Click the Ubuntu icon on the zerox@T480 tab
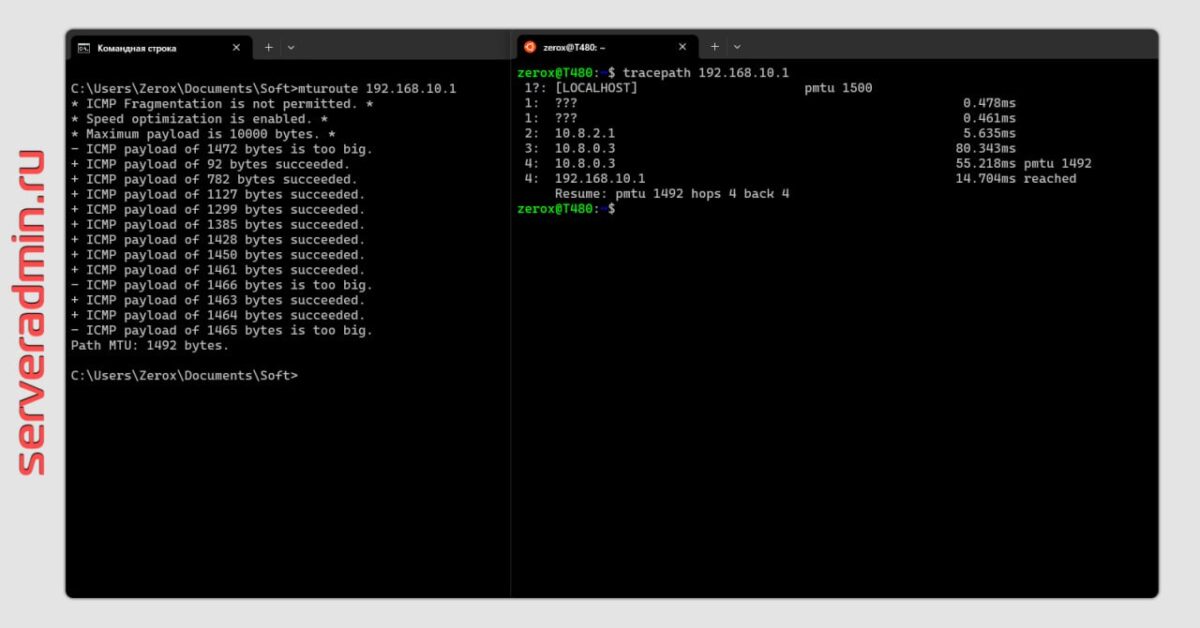1200x628 pixels. pos(529,46)
